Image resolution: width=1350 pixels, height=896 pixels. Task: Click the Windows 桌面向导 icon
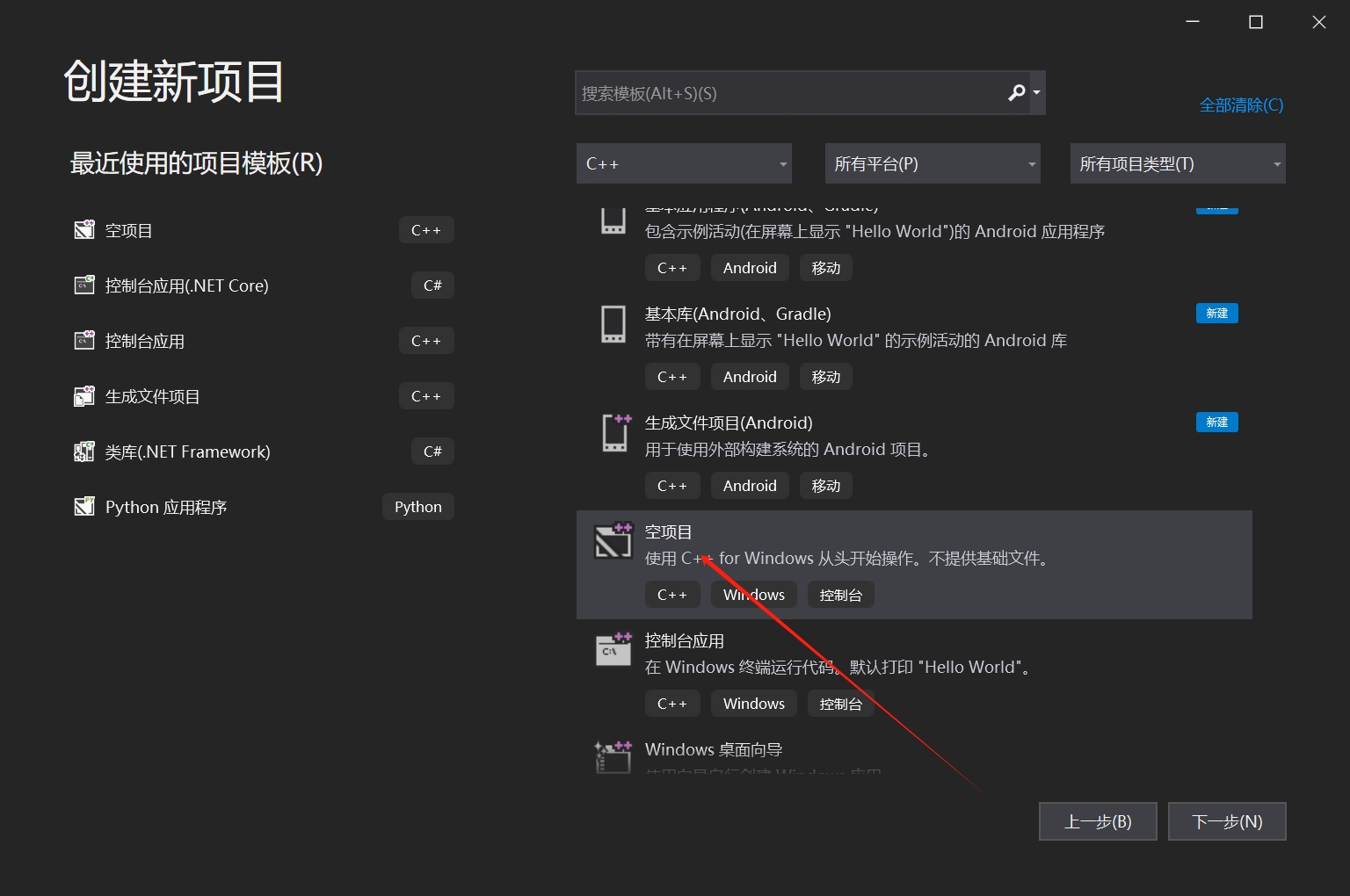click(613, 756)
